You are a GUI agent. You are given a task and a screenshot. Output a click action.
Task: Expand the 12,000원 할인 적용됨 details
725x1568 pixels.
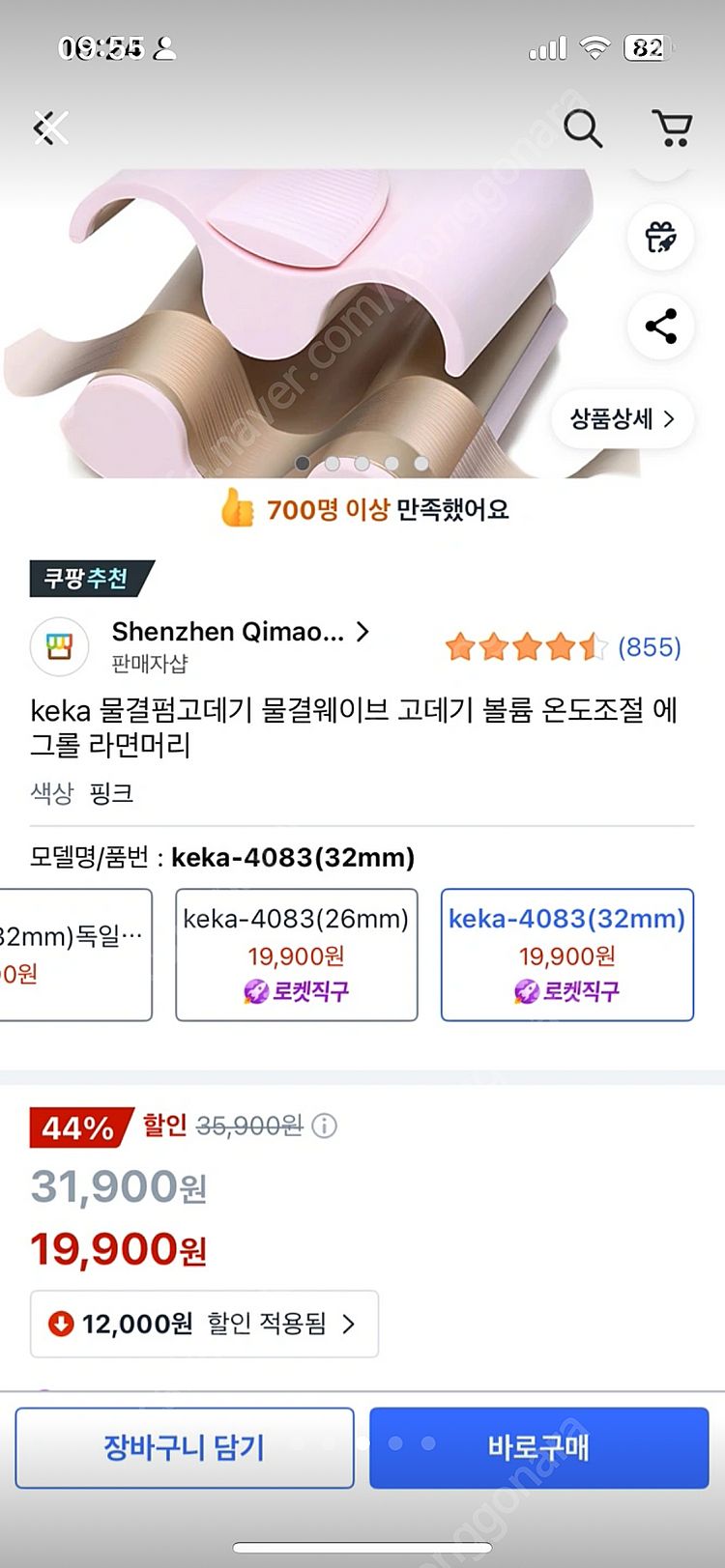coord(204,1325)
